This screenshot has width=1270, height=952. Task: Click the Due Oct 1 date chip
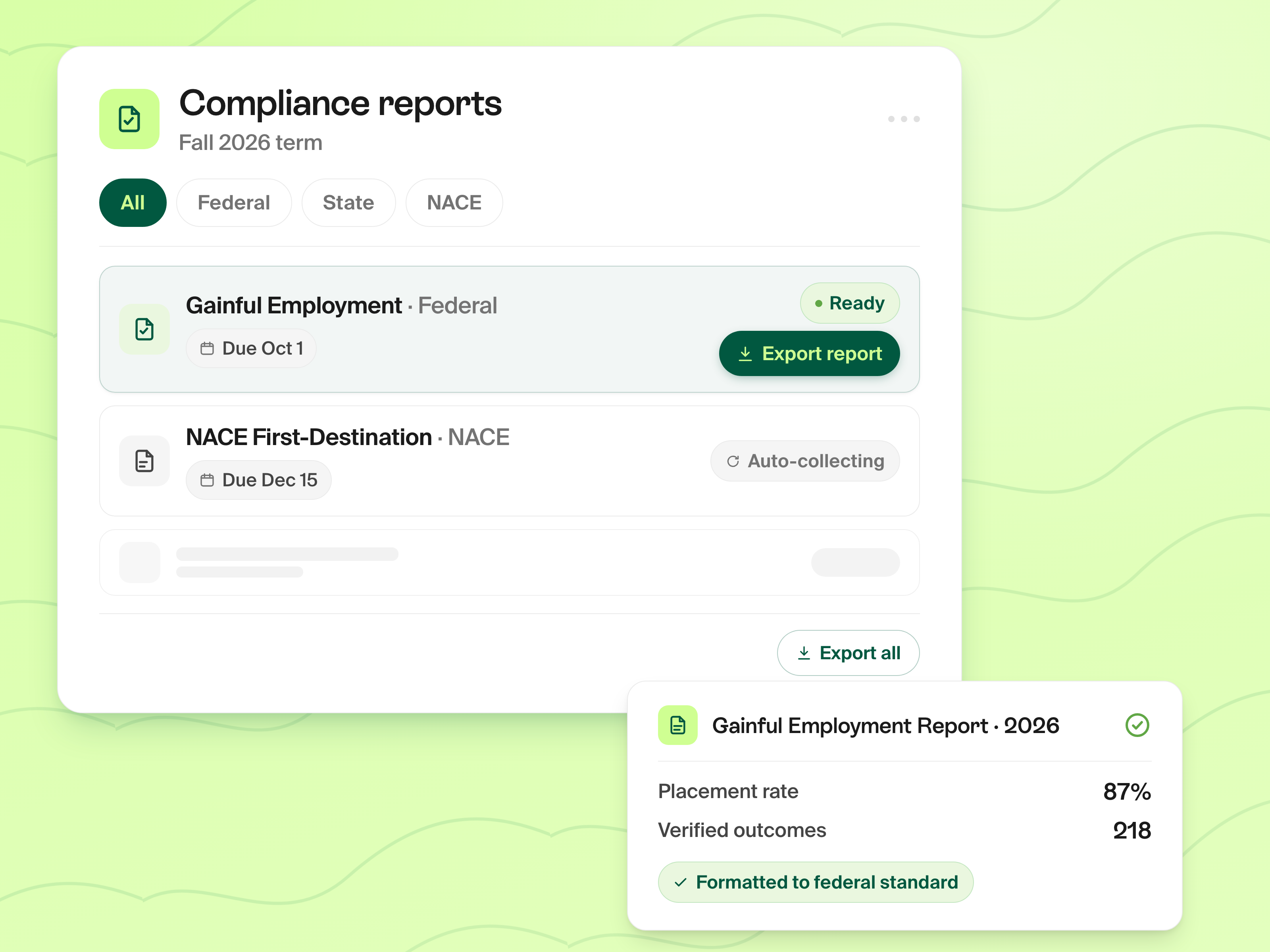(251, 348)
